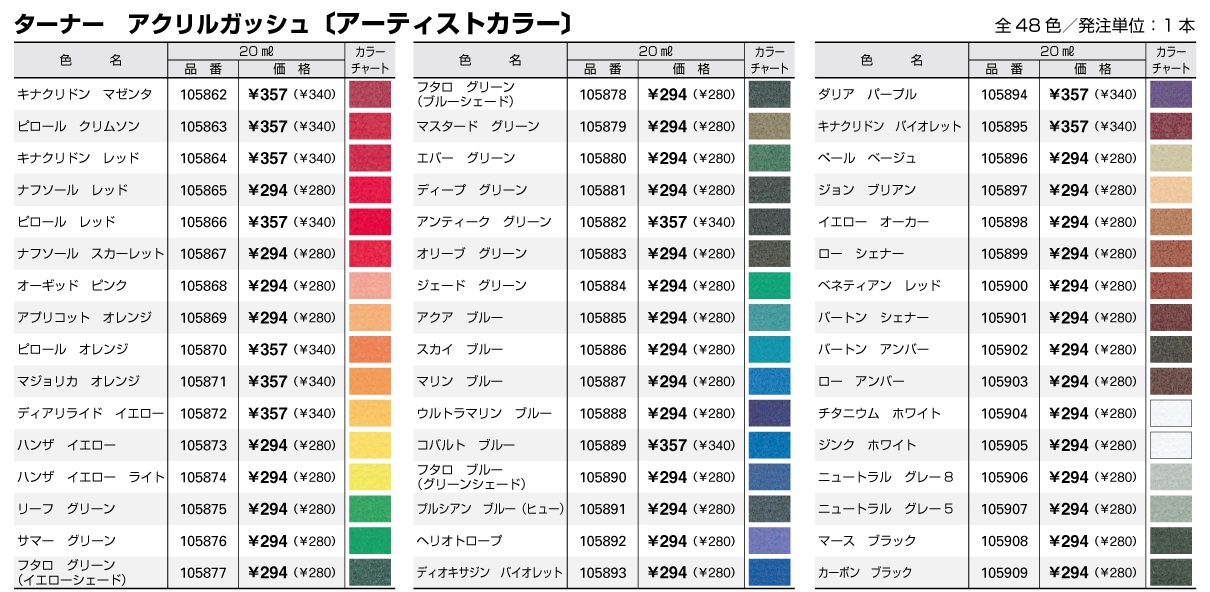Image resolution: width=1210 pixels, height=592 pixels.
Task: Pick the イエロー オーカー swatch
Action: point(1171,222)
